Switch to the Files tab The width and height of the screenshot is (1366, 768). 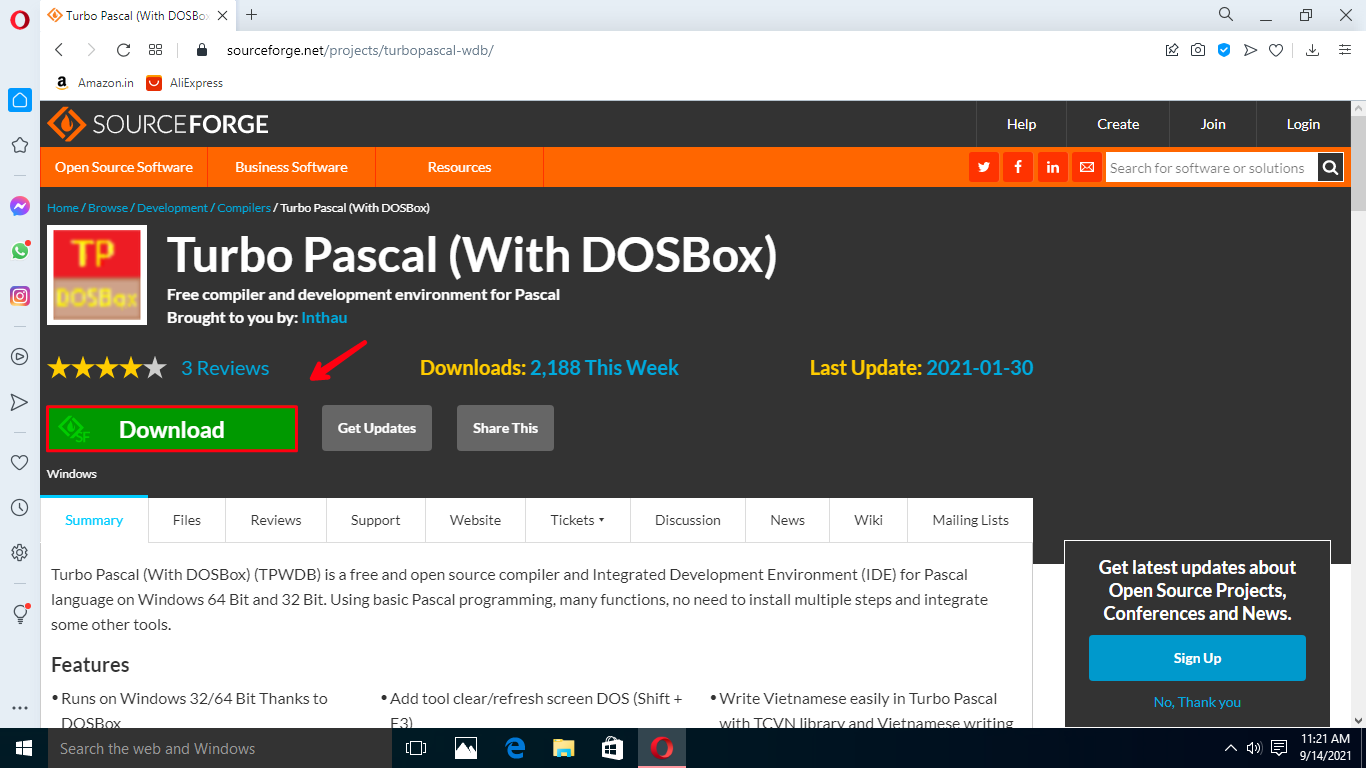(x=187, y=520)
